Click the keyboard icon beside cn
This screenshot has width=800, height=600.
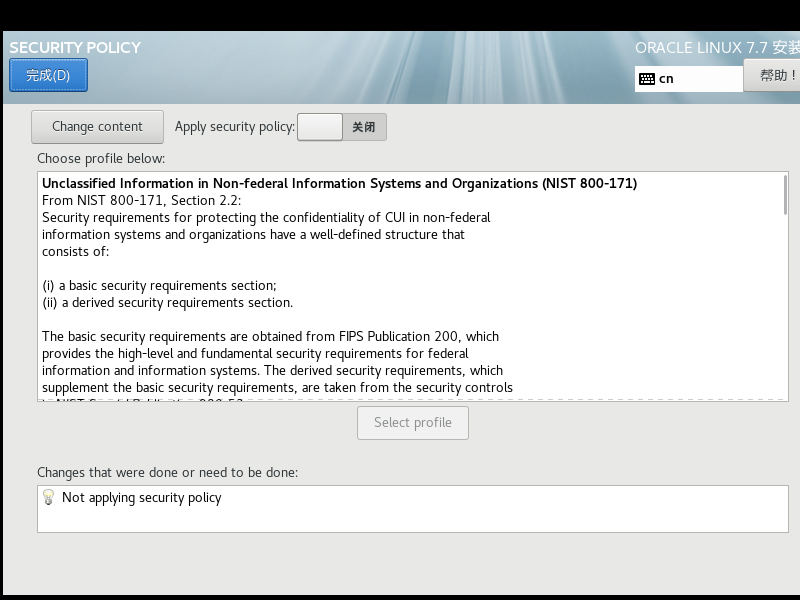point(647,79)
